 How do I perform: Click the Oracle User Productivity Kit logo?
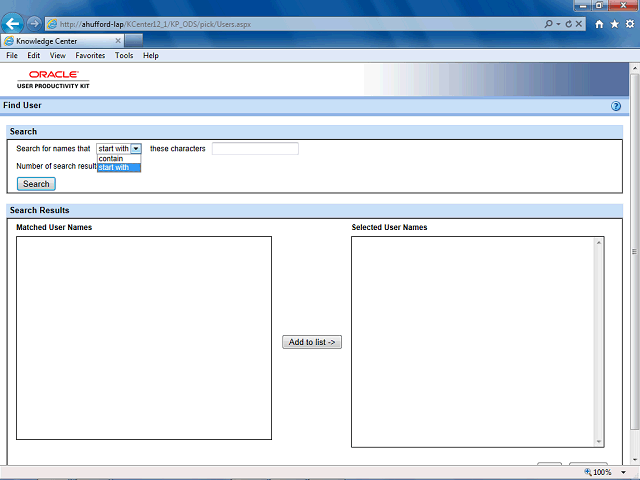(x=53, y=79)
